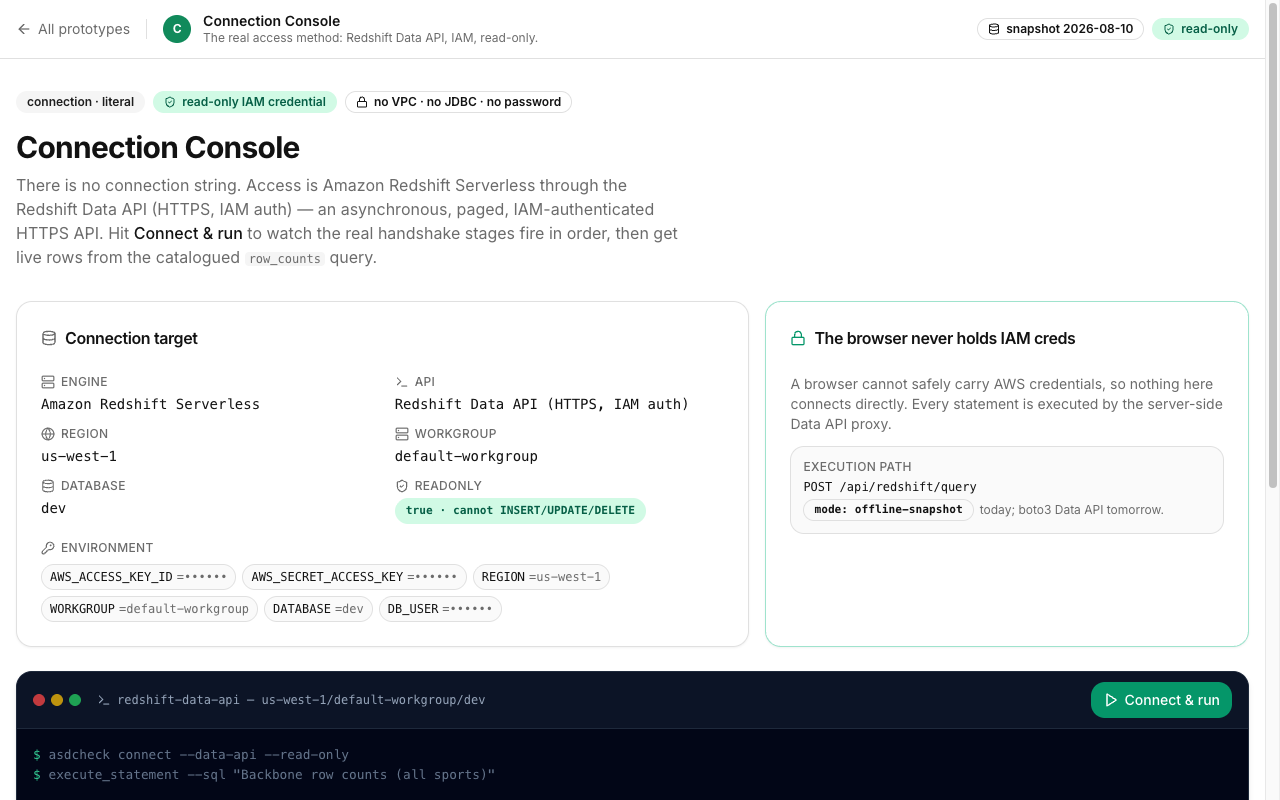This screenshot has width=1280, height=800.
Task: Click the POST /api/redshift/query path
Action: pos(890,487)
